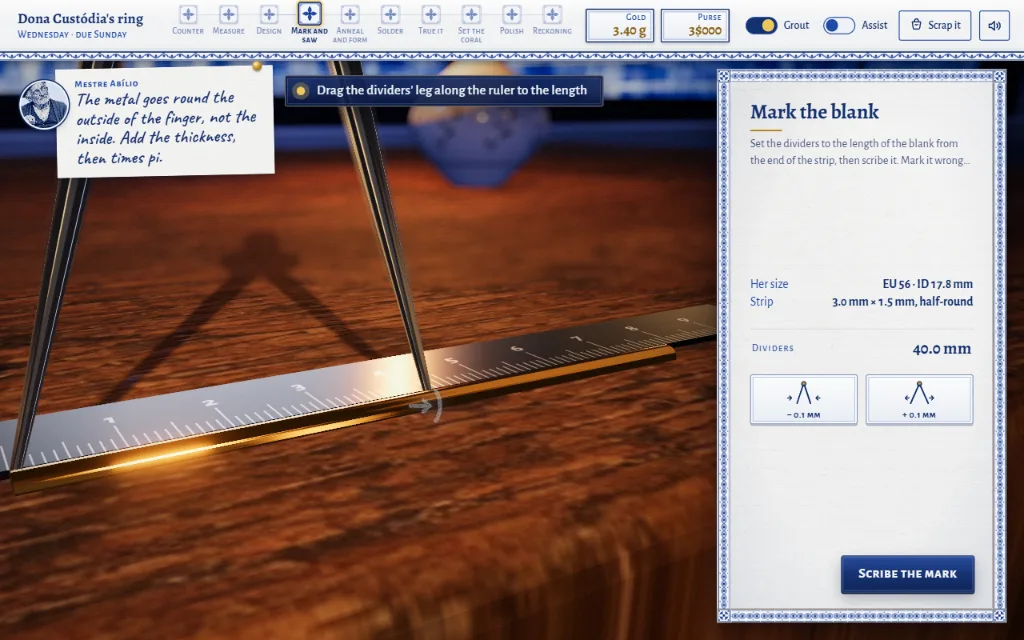
Task: Click Scribe the Mark button
Action: point(907,574)
